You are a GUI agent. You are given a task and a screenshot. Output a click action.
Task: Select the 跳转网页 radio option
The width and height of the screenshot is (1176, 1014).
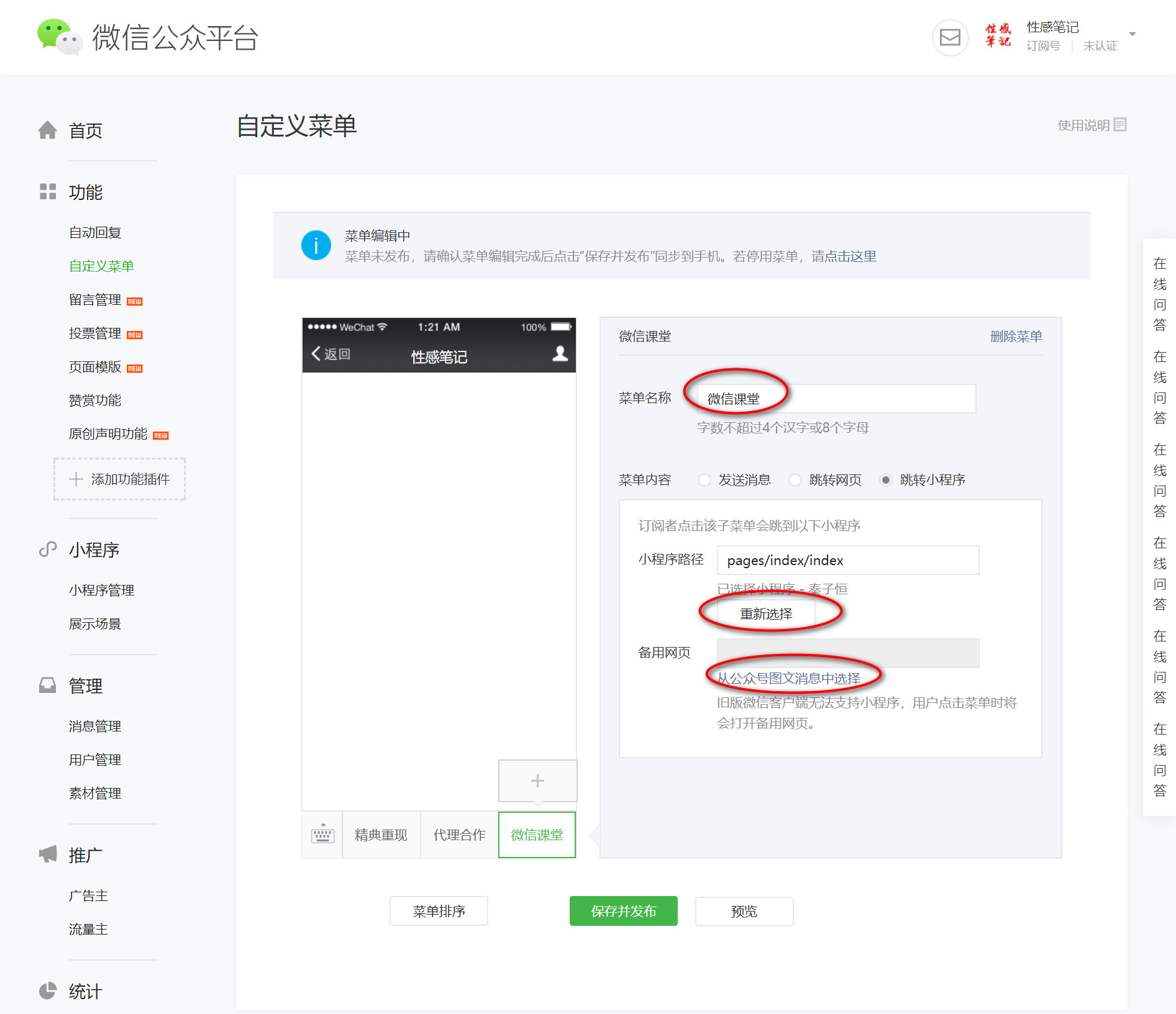point(795,480)
